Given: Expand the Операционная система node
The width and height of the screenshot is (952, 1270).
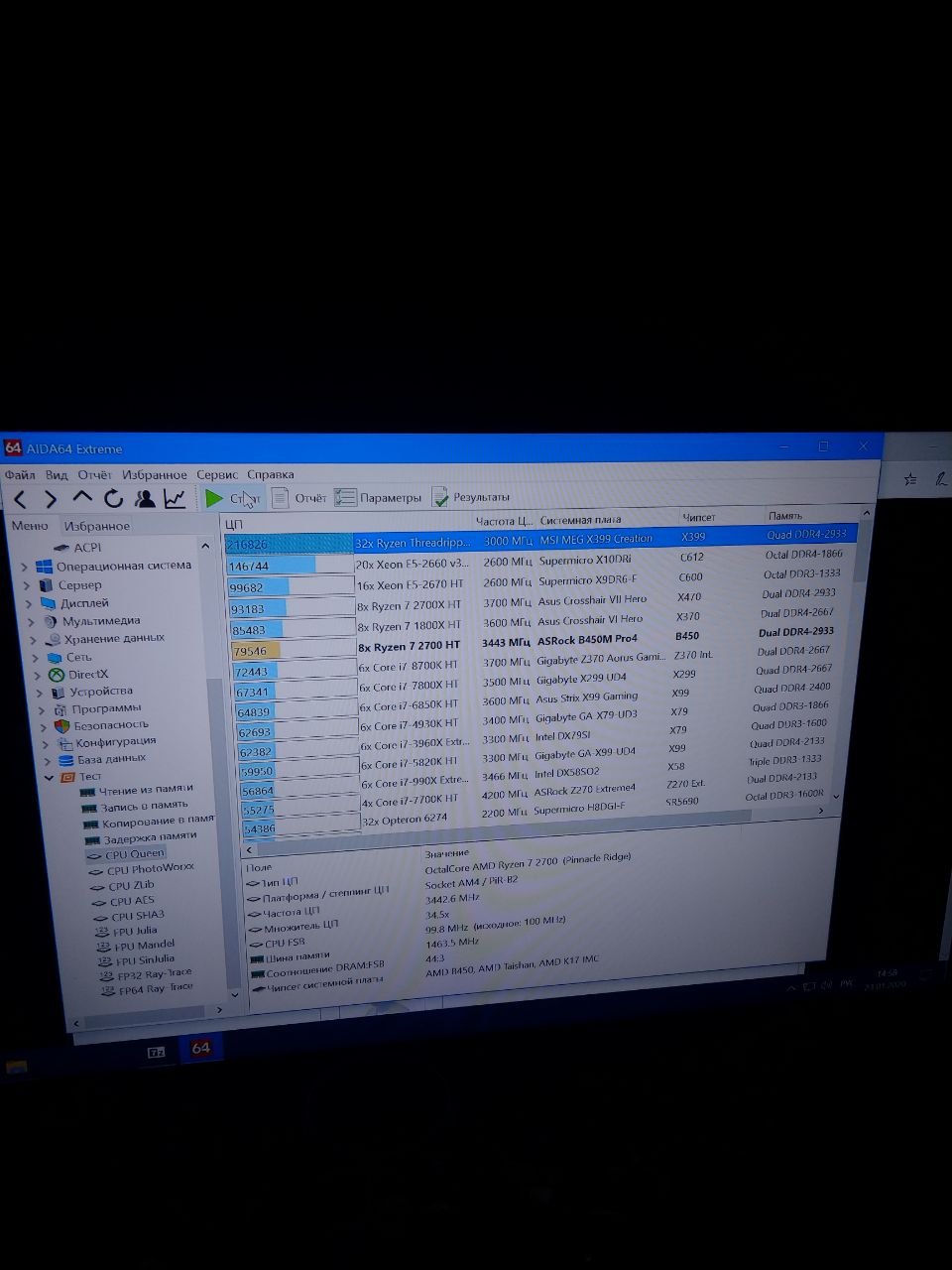Looking at the screenshot, I should click(25, 567).
